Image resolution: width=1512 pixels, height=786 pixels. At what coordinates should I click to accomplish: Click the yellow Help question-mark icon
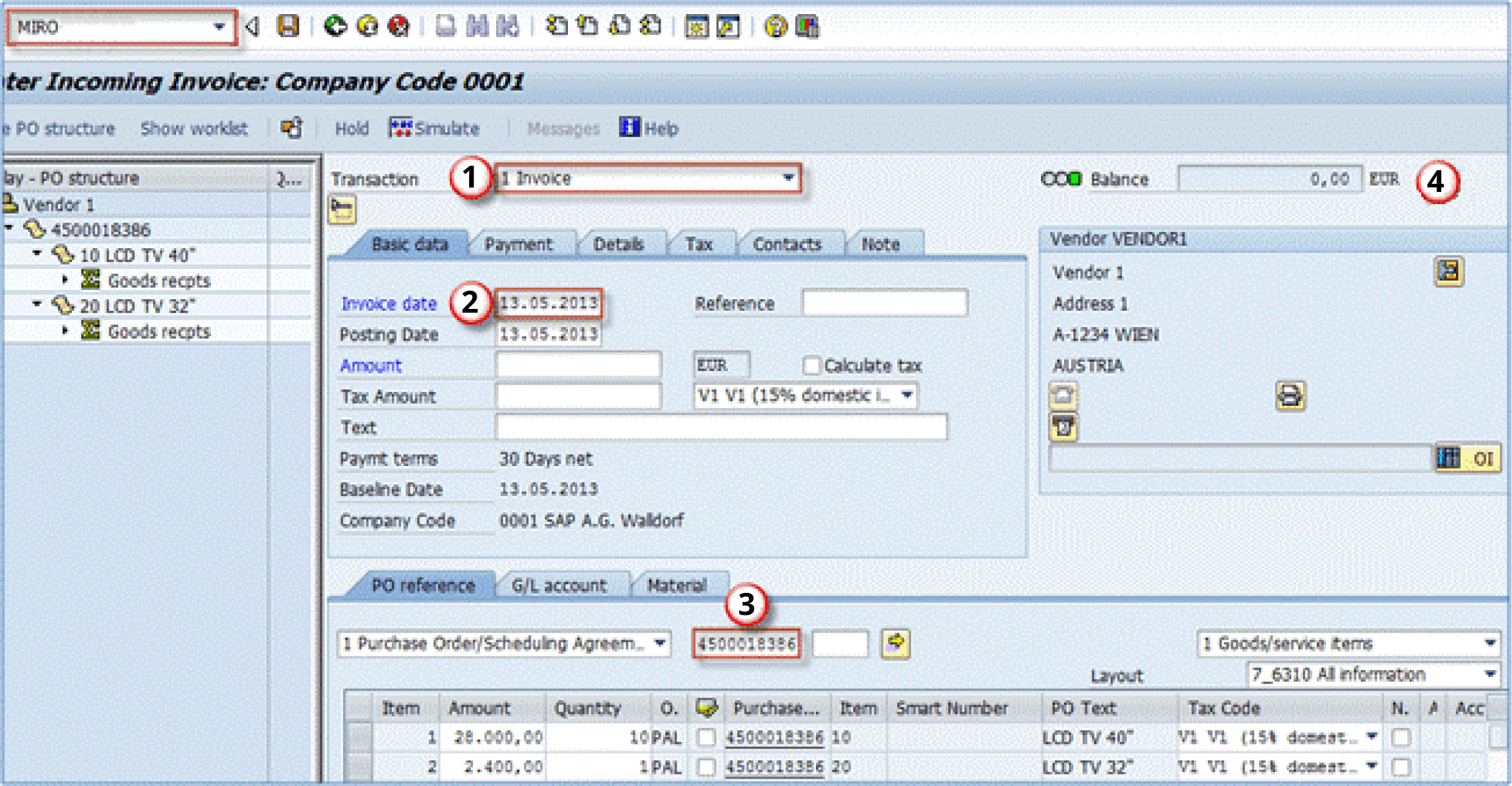click(x=776, y=26)
